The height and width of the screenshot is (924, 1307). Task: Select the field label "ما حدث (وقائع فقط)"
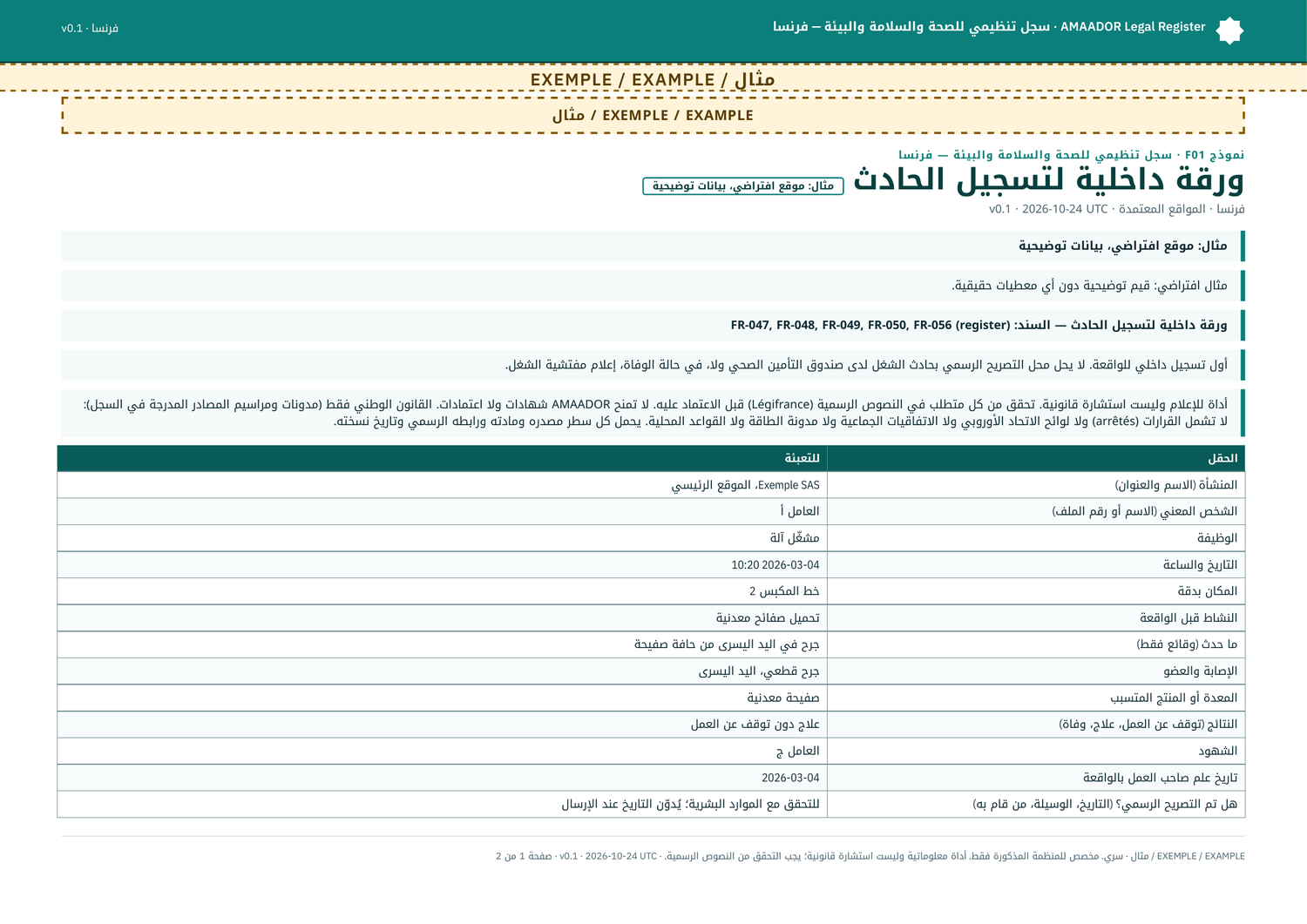[1187, 644]
